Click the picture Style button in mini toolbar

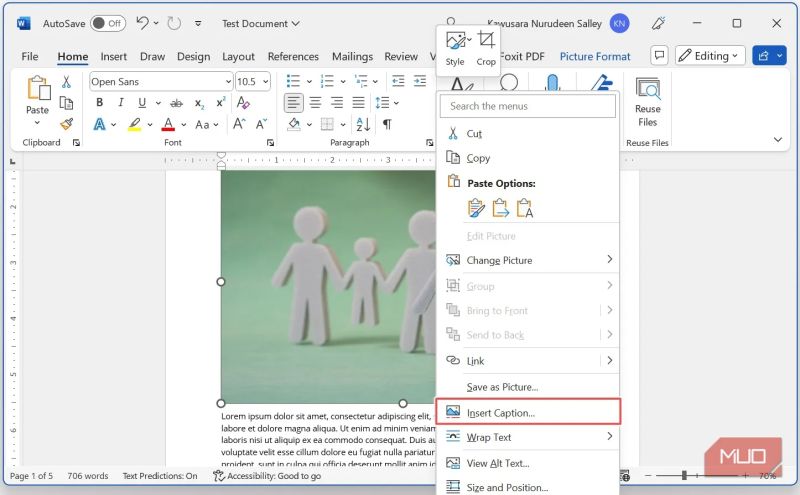(x=455, y=49)
